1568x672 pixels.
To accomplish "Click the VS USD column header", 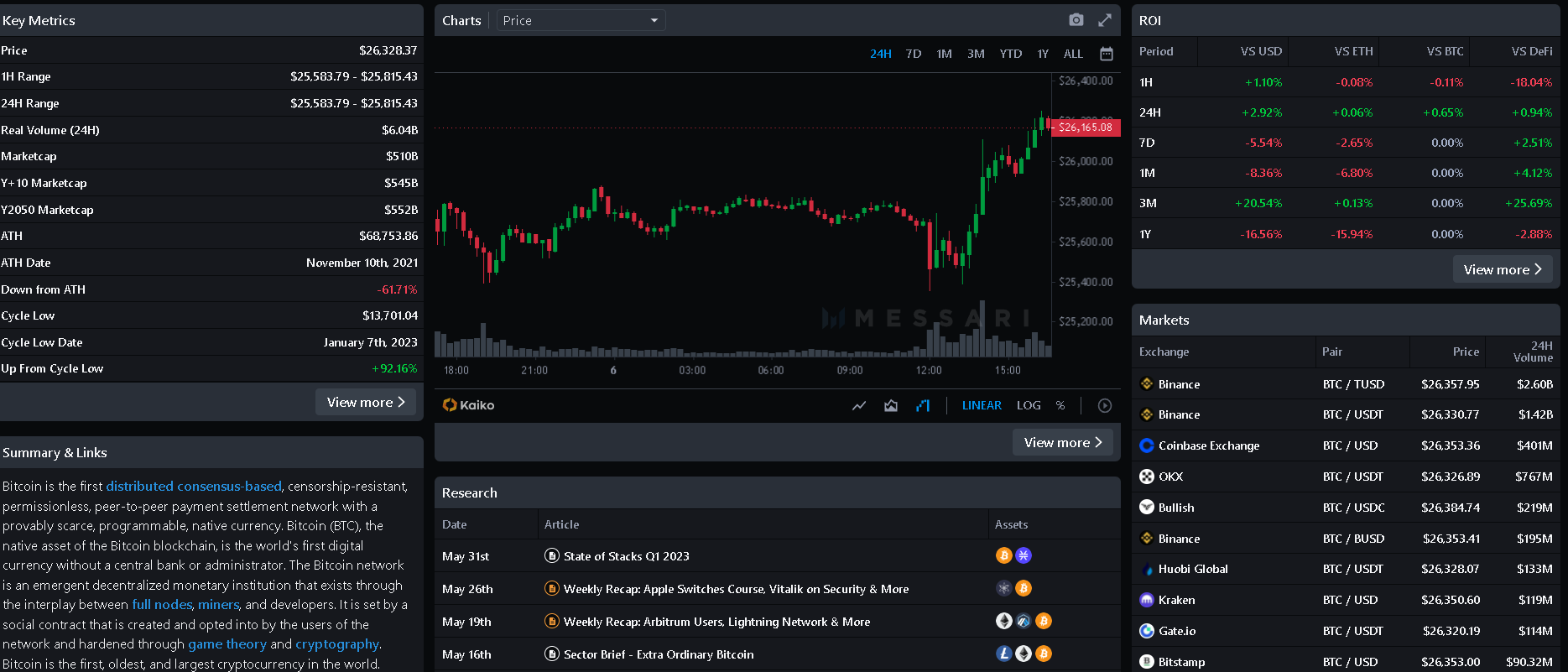I will coord(1261,51).
